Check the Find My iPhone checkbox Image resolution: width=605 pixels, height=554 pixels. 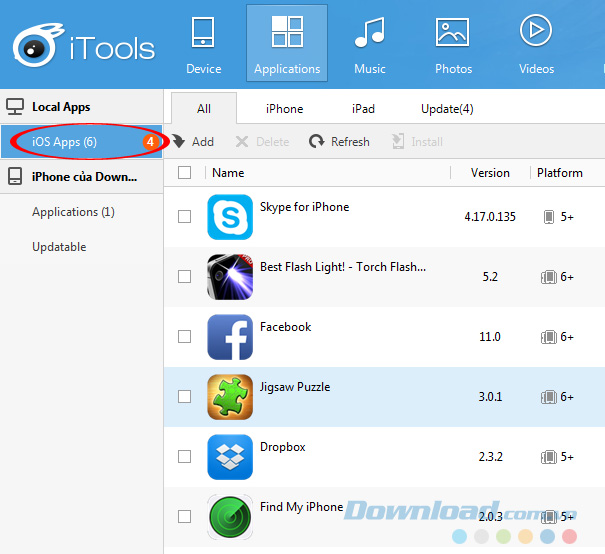(x=184, y=516)
